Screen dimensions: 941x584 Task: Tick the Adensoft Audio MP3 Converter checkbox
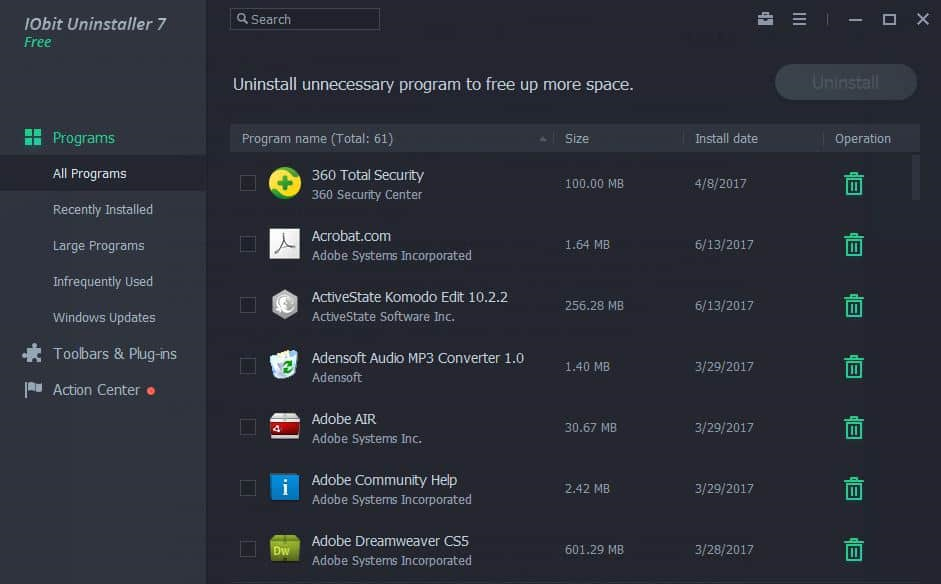point(248,366)
